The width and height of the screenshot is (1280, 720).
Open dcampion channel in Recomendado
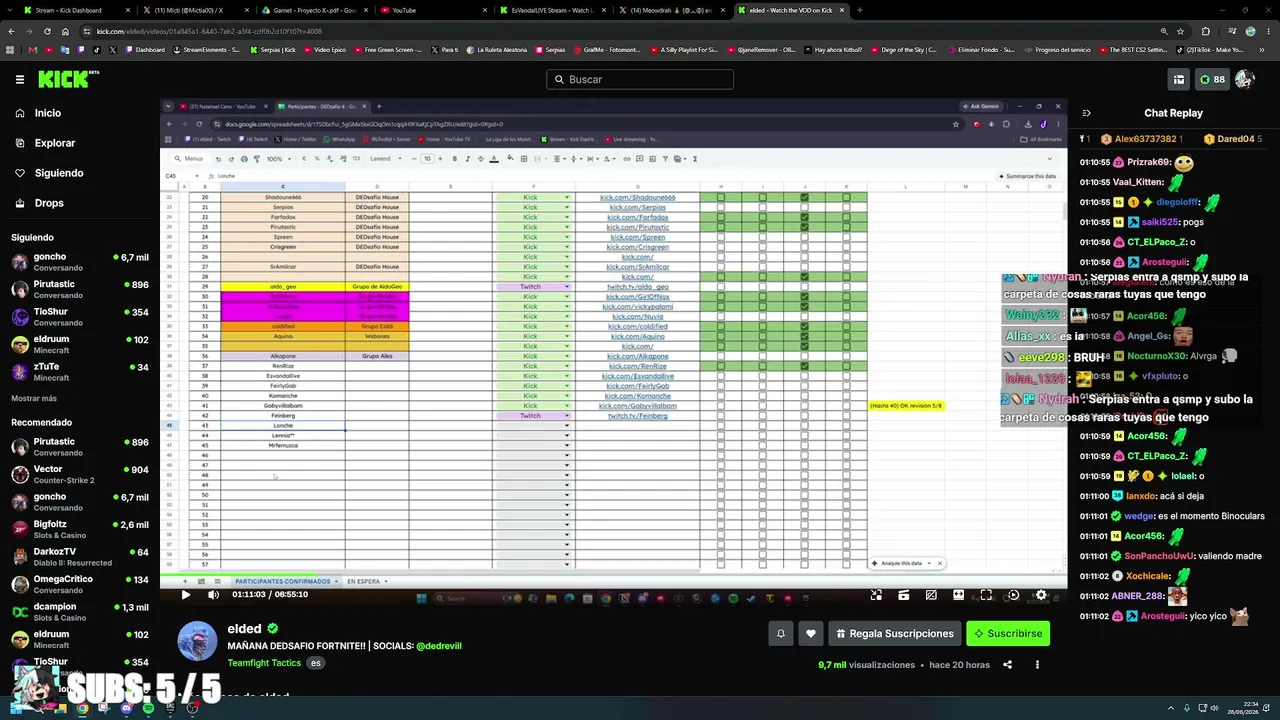(80, 611)
